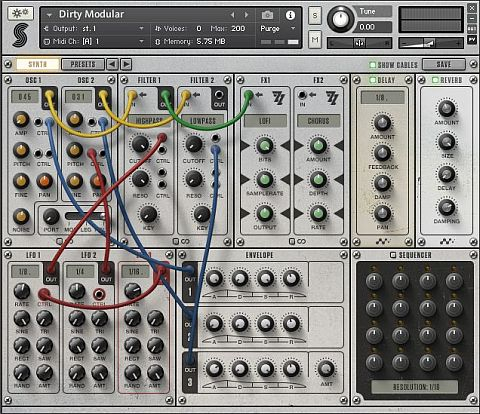
Task: Click the master volume slider in header
Action: [x=430, y=43]
